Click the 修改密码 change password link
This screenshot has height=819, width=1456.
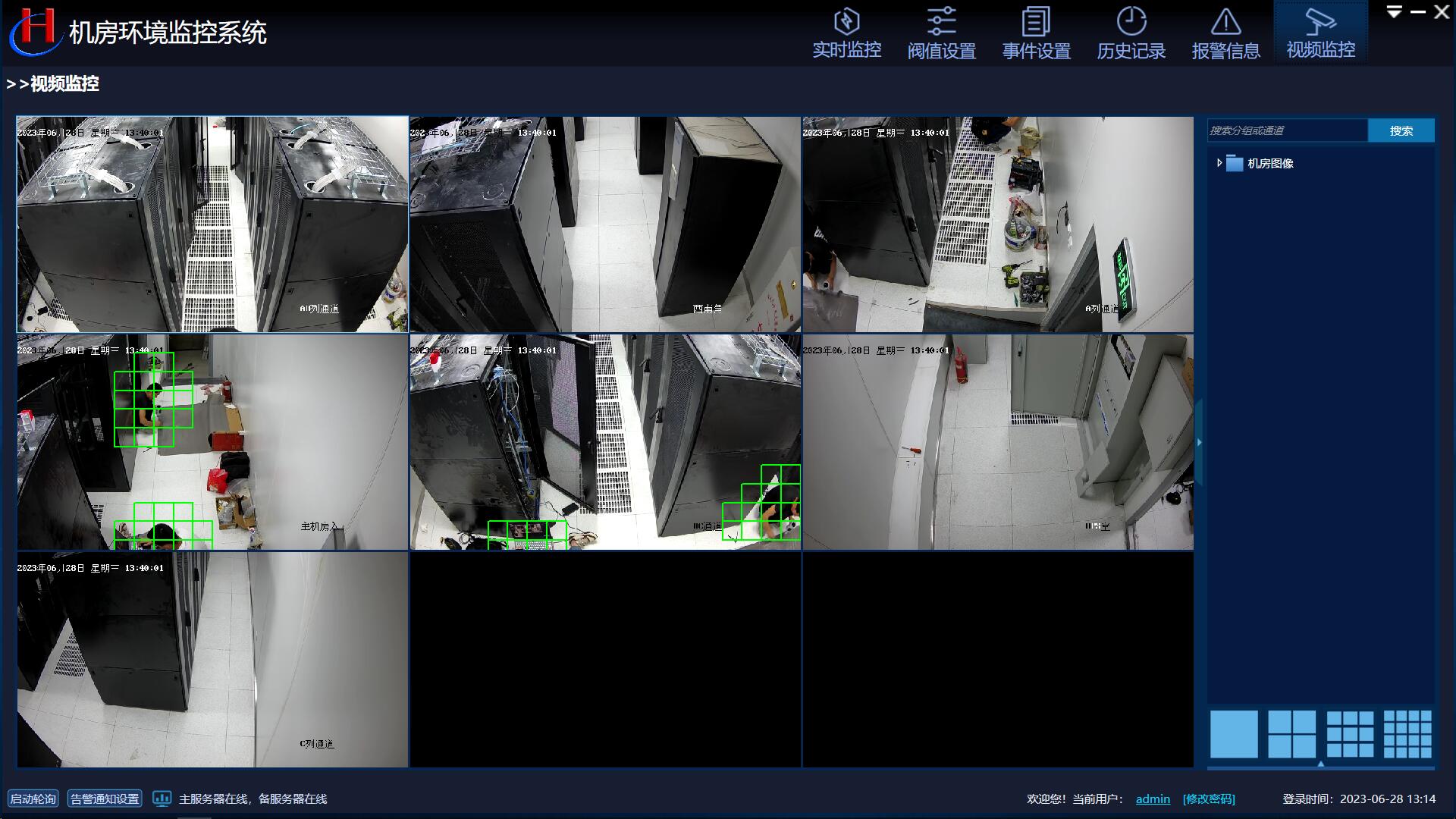1209,799
